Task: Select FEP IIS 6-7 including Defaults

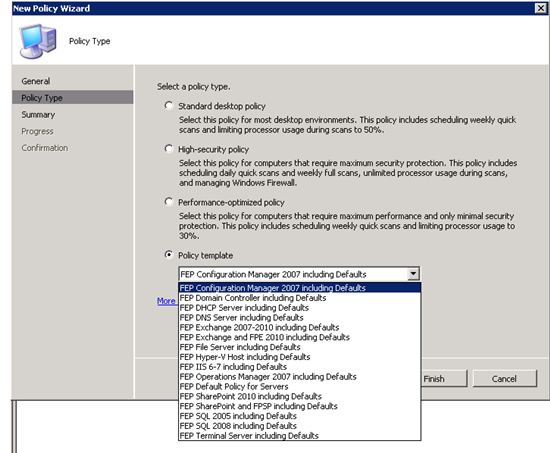Action: [x=300, y=367]
